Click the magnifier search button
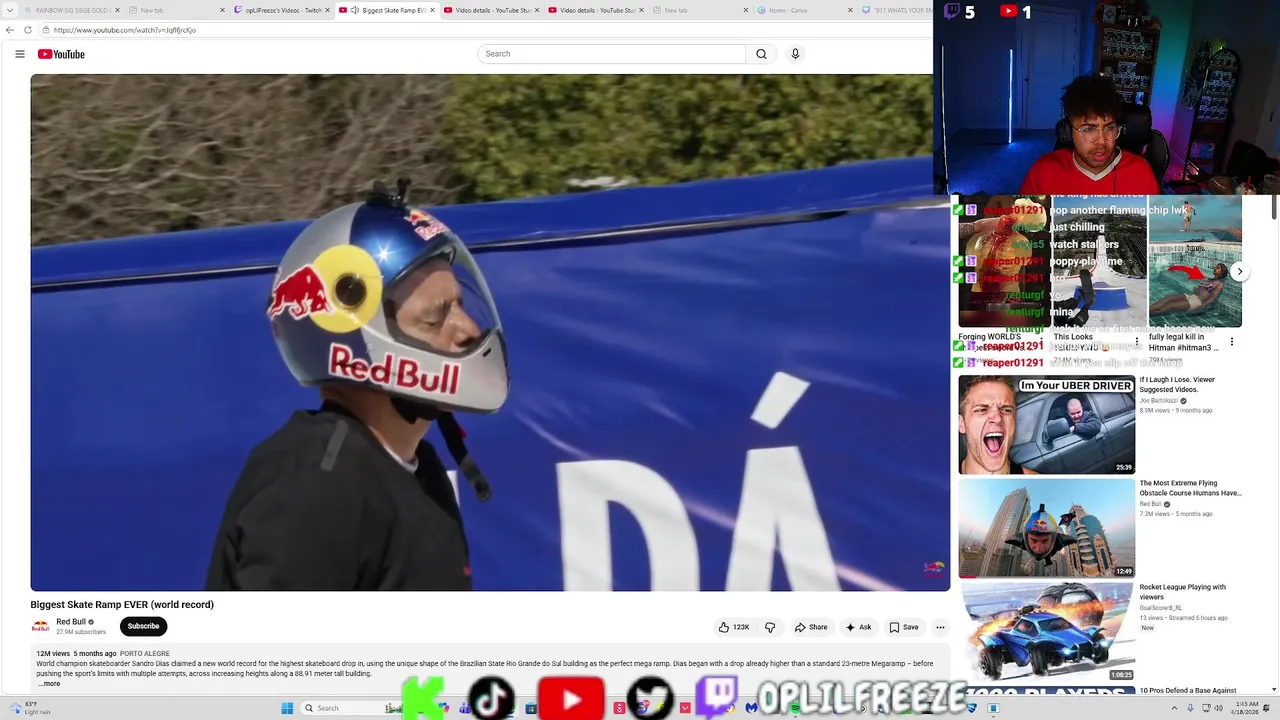 click(x=761, y=54)
